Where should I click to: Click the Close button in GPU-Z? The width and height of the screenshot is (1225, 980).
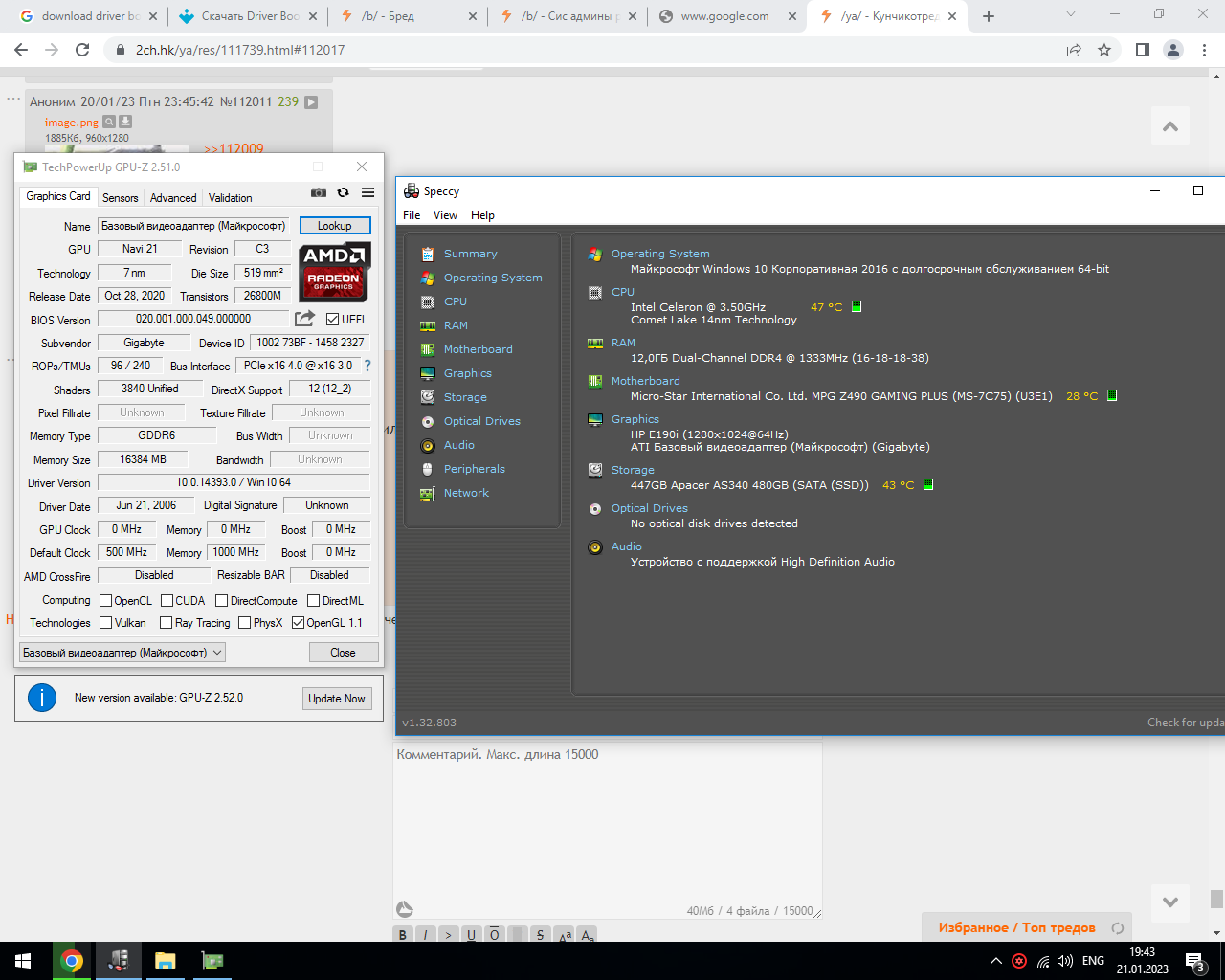(344, 653)
